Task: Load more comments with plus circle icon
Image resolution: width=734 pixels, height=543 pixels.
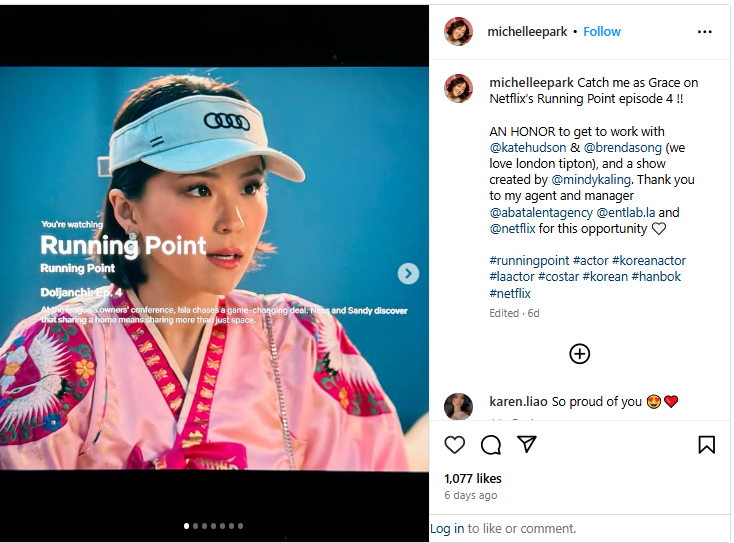Action: tap(580, 354)
